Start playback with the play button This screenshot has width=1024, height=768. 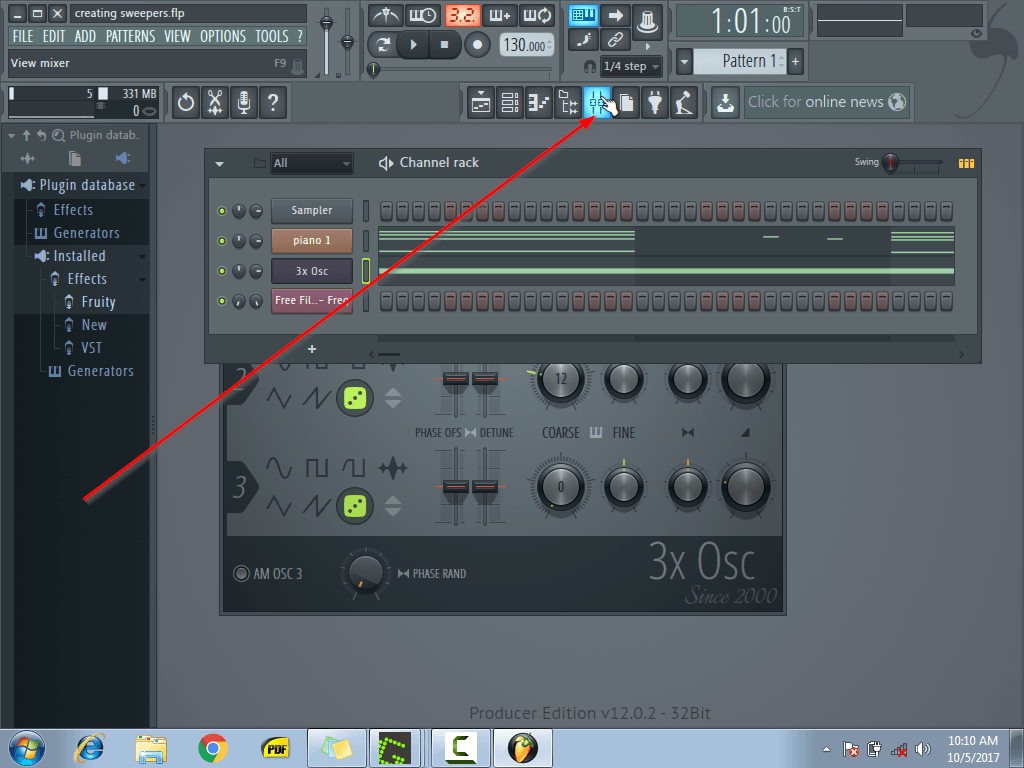(413, 44)
